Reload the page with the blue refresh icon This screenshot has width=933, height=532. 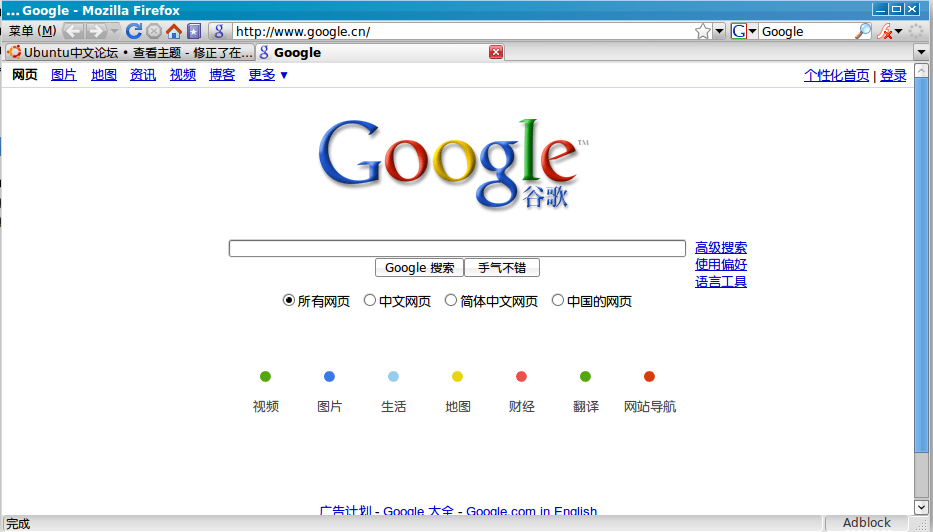tap(134, 31)
